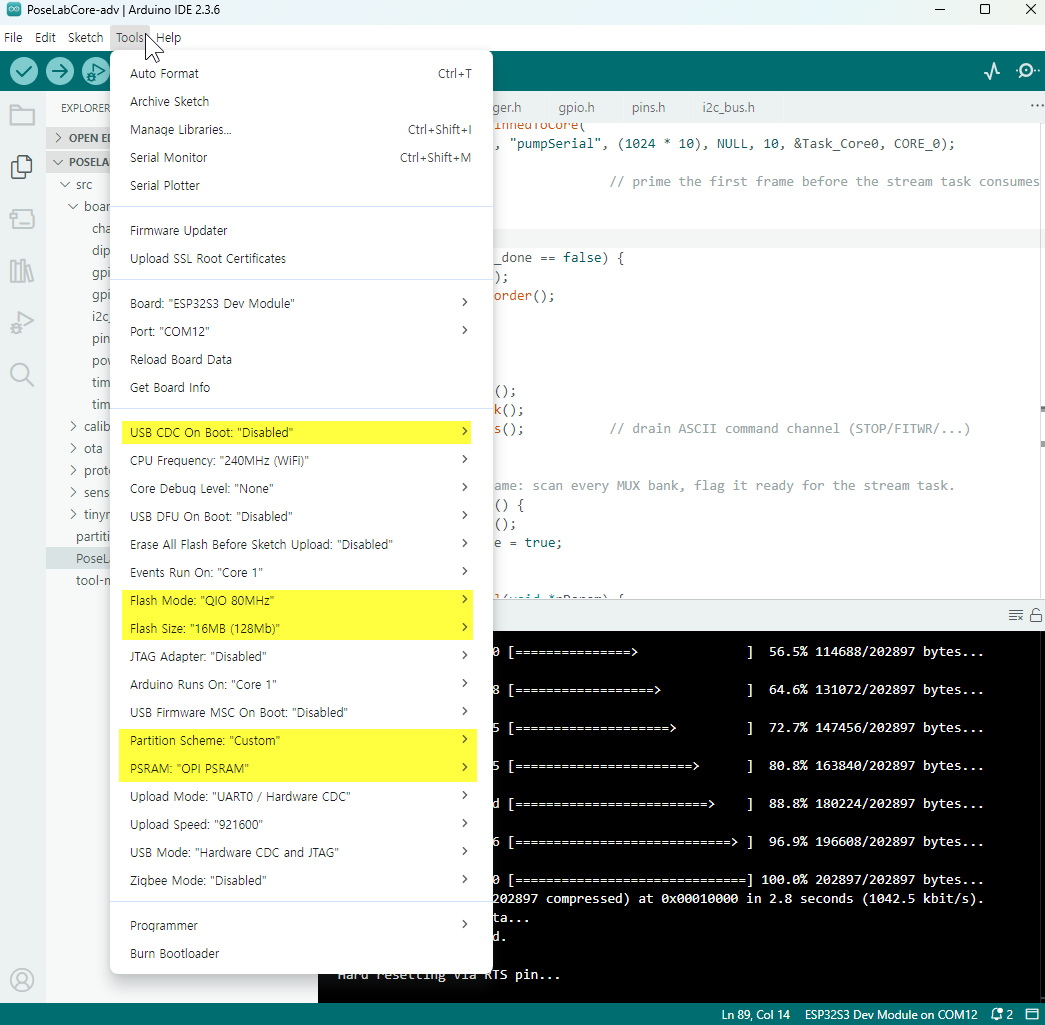
Task: Open the Search sidebar magnifier icon
Action: (x=22, y=375)
